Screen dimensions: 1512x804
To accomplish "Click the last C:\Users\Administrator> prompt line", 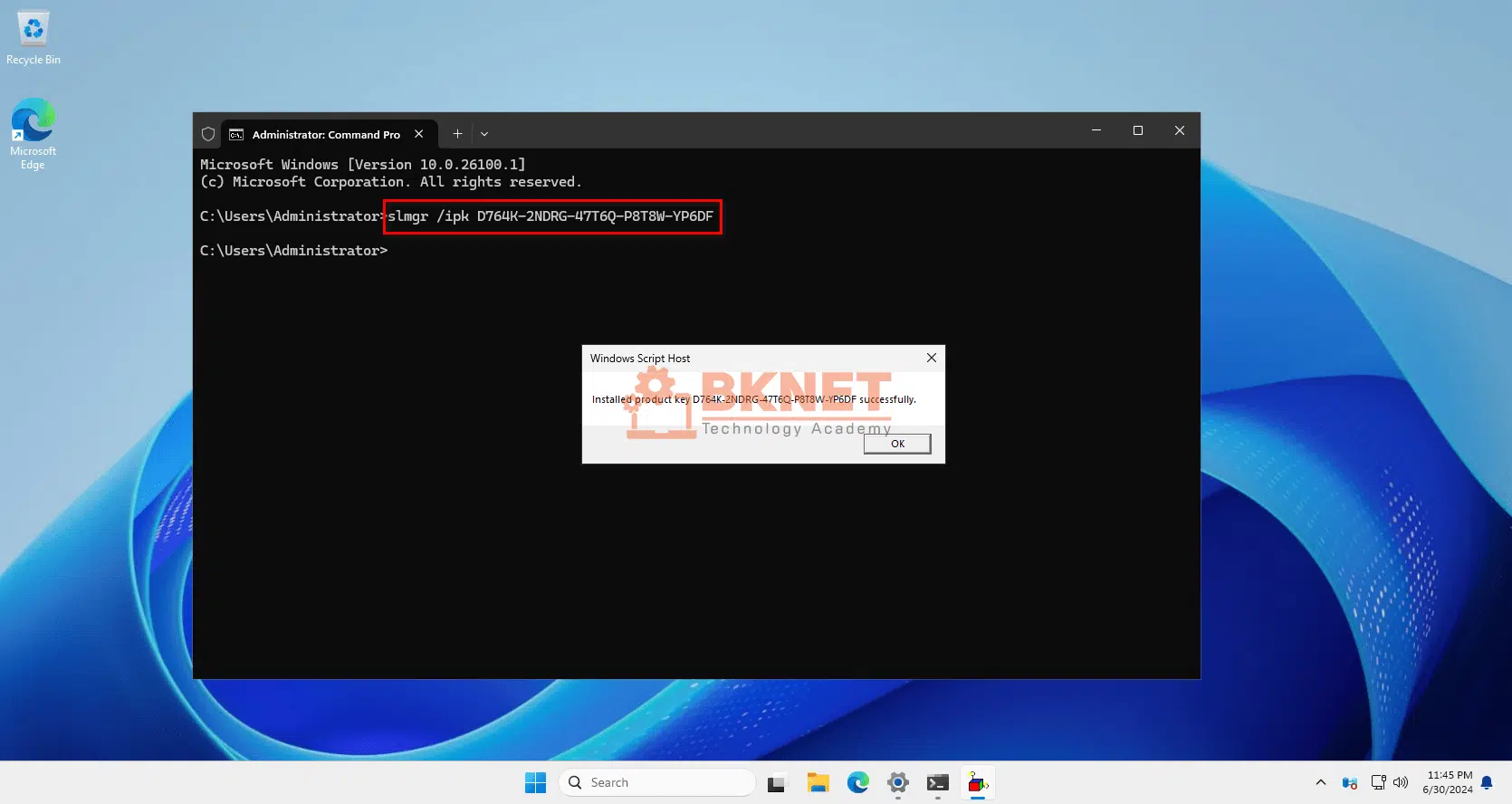I will (293, 251).
